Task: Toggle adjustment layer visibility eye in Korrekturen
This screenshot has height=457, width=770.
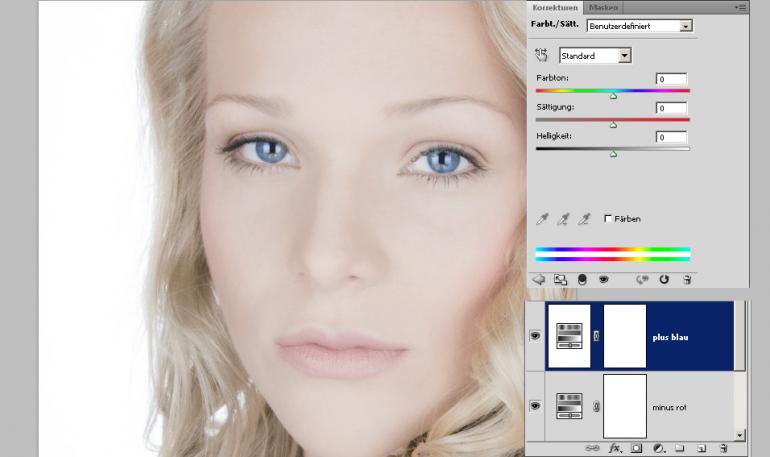Action: click(x=604, y=279)
